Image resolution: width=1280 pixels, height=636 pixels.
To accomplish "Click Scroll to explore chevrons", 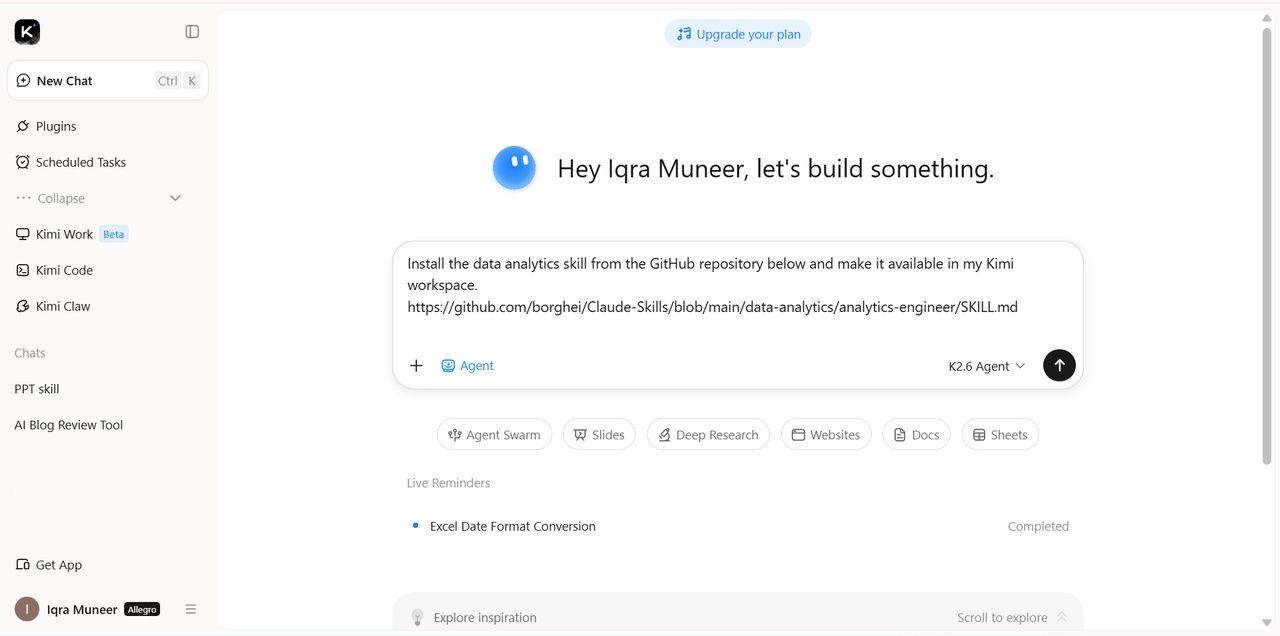I will tap(1062, 617).
